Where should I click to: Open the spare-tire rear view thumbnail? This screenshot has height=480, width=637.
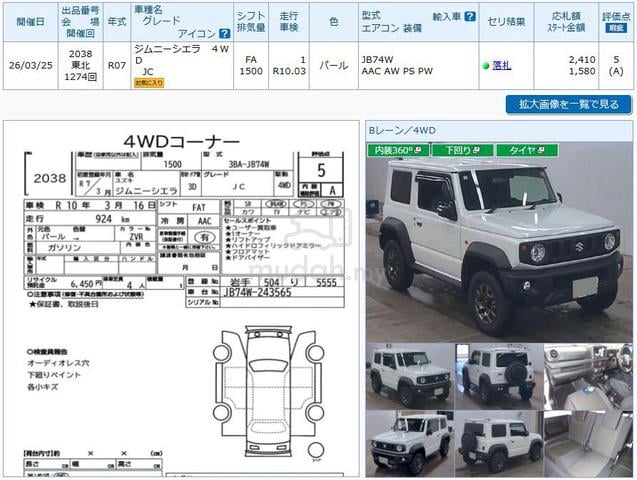(x=499, y=376)
